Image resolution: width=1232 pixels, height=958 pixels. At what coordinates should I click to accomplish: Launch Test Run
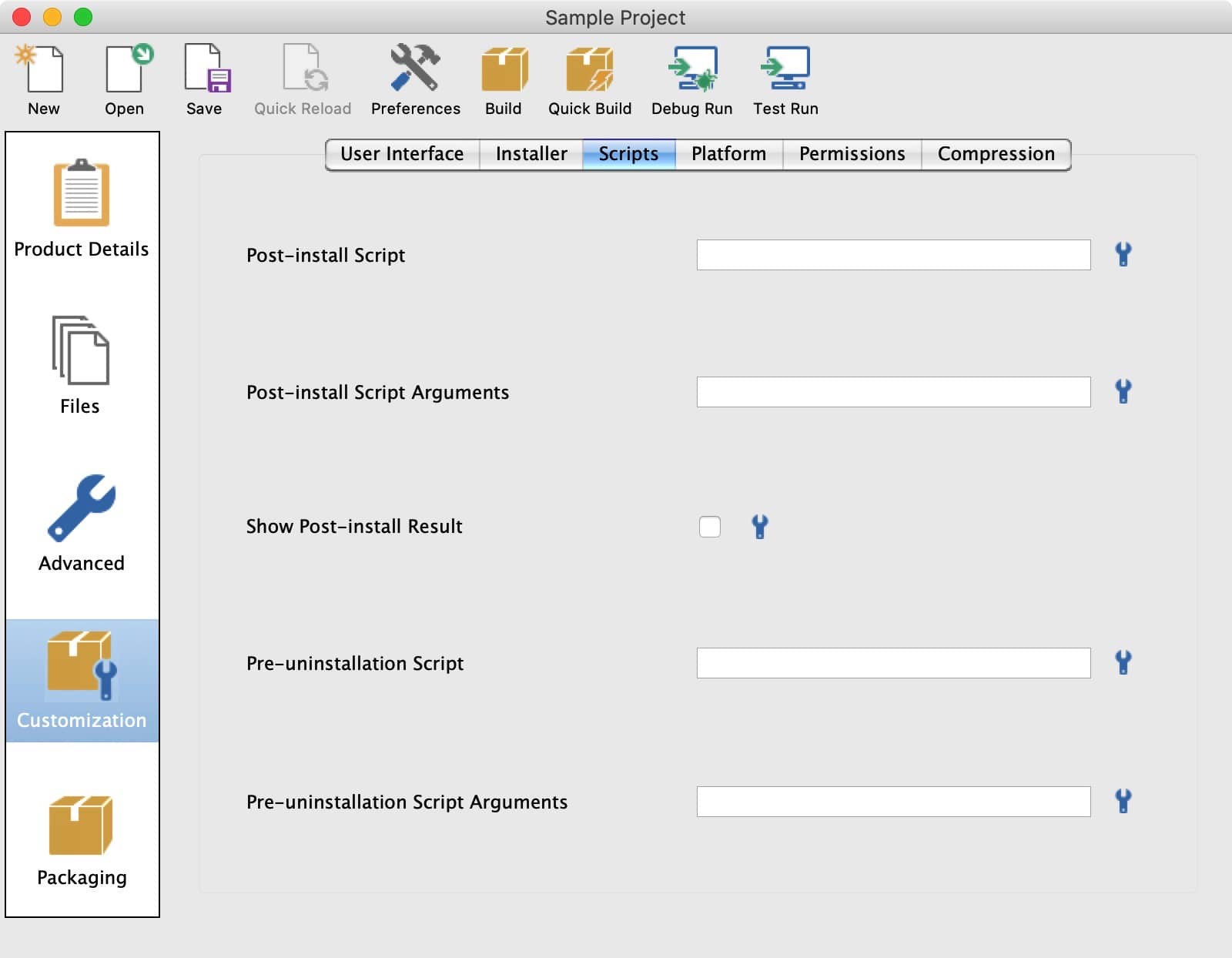785,79
